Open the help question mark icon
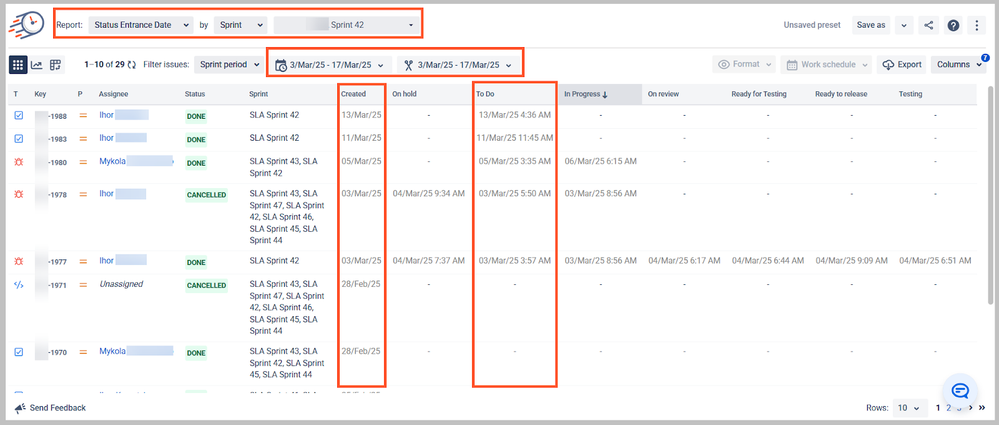Image resolution: width=999 pixels, height=425 pixels. (x=953, y=25)
